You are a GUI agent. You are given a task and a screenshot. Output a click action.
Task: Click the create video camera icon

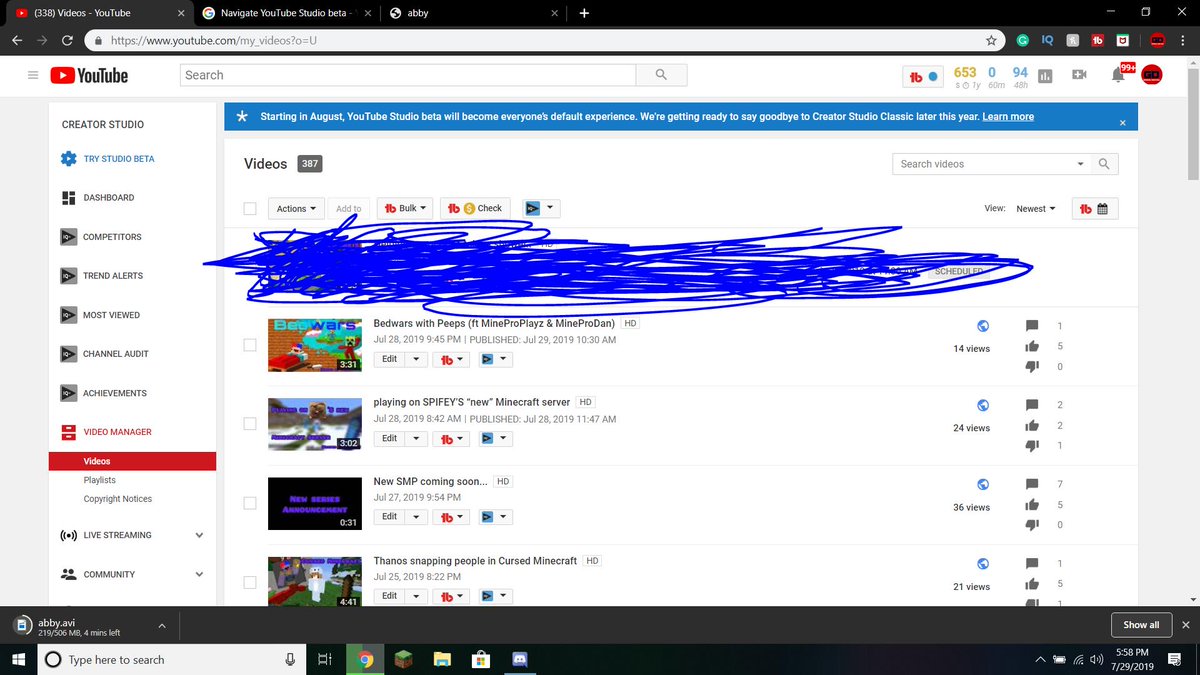click(1079, 75)
